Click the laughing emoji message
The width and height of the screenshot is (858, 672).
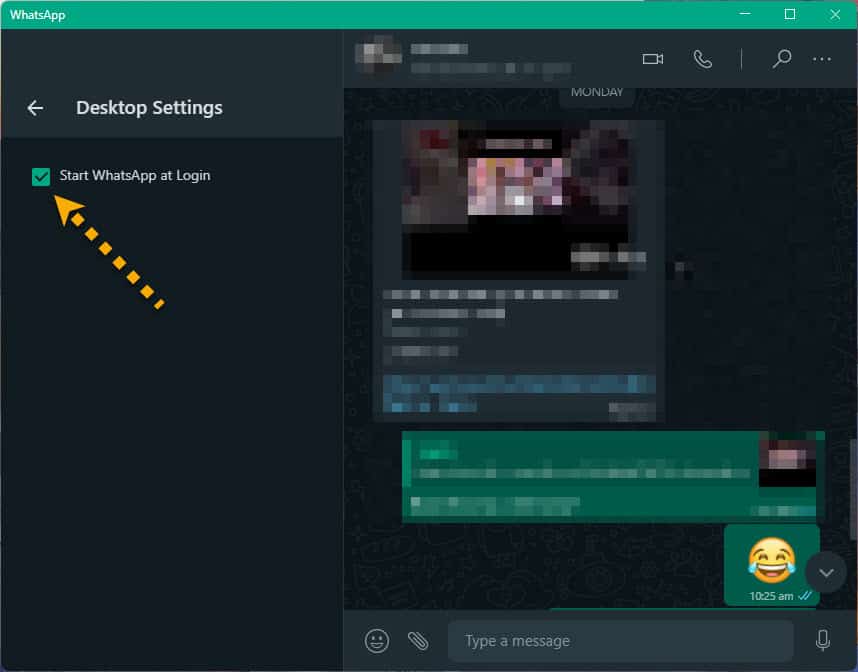click(x=772, y=560)
